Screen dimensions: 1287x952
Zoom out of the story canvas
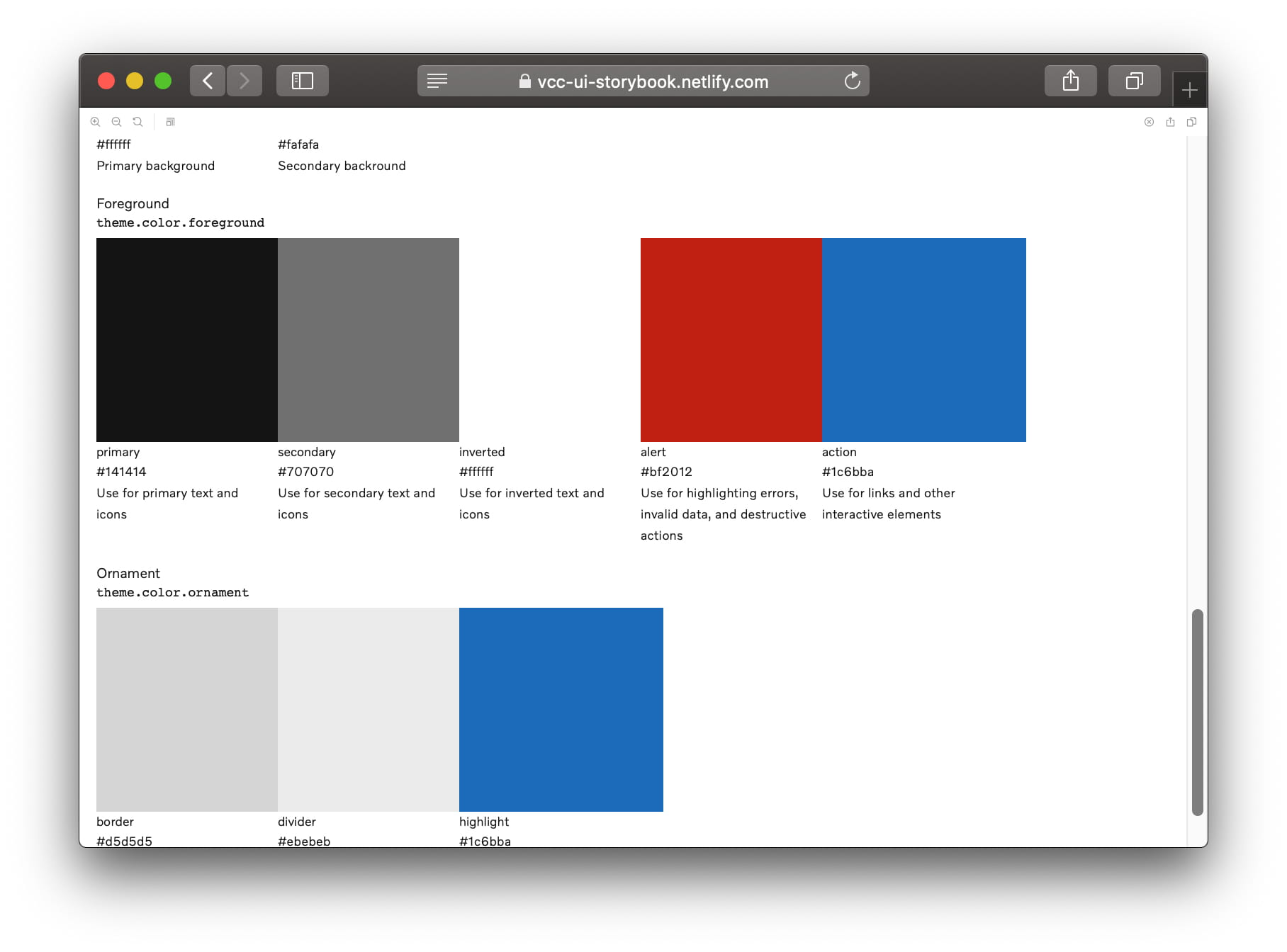[116, 121]
